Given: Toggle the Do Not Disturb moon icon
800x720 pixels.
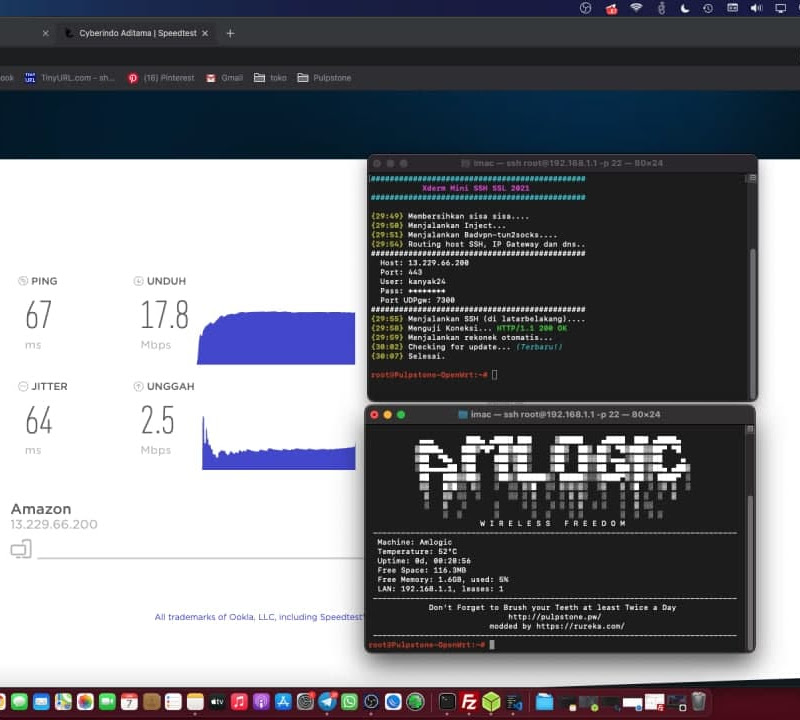Looking at the screenshot, I should click(684, 8).
